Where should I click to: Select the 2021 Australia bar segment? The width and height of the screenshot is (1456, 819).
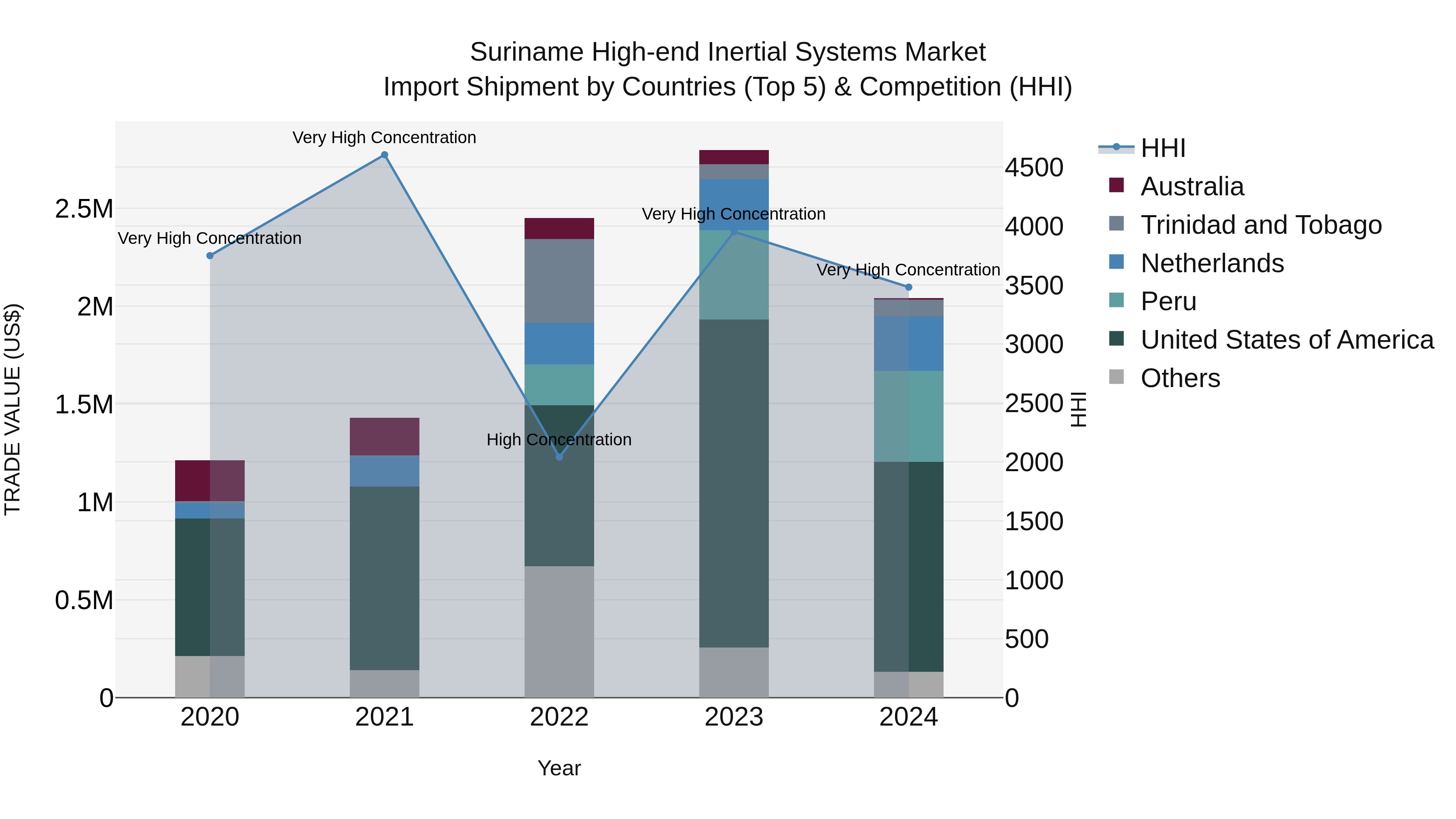(x=384, y=436)
